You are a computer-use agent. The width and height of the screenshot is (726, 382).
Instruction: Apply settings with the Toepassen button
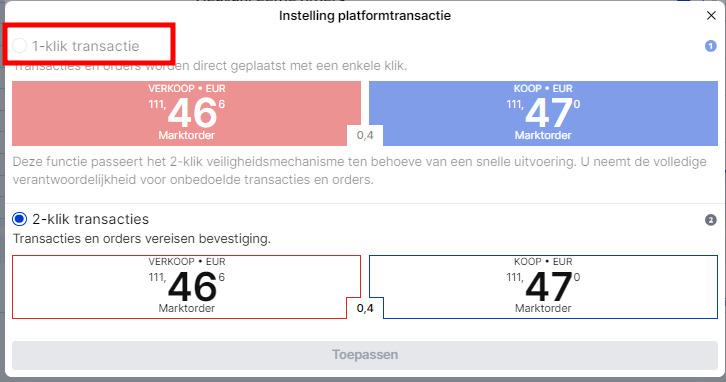(x=365, y=355)
